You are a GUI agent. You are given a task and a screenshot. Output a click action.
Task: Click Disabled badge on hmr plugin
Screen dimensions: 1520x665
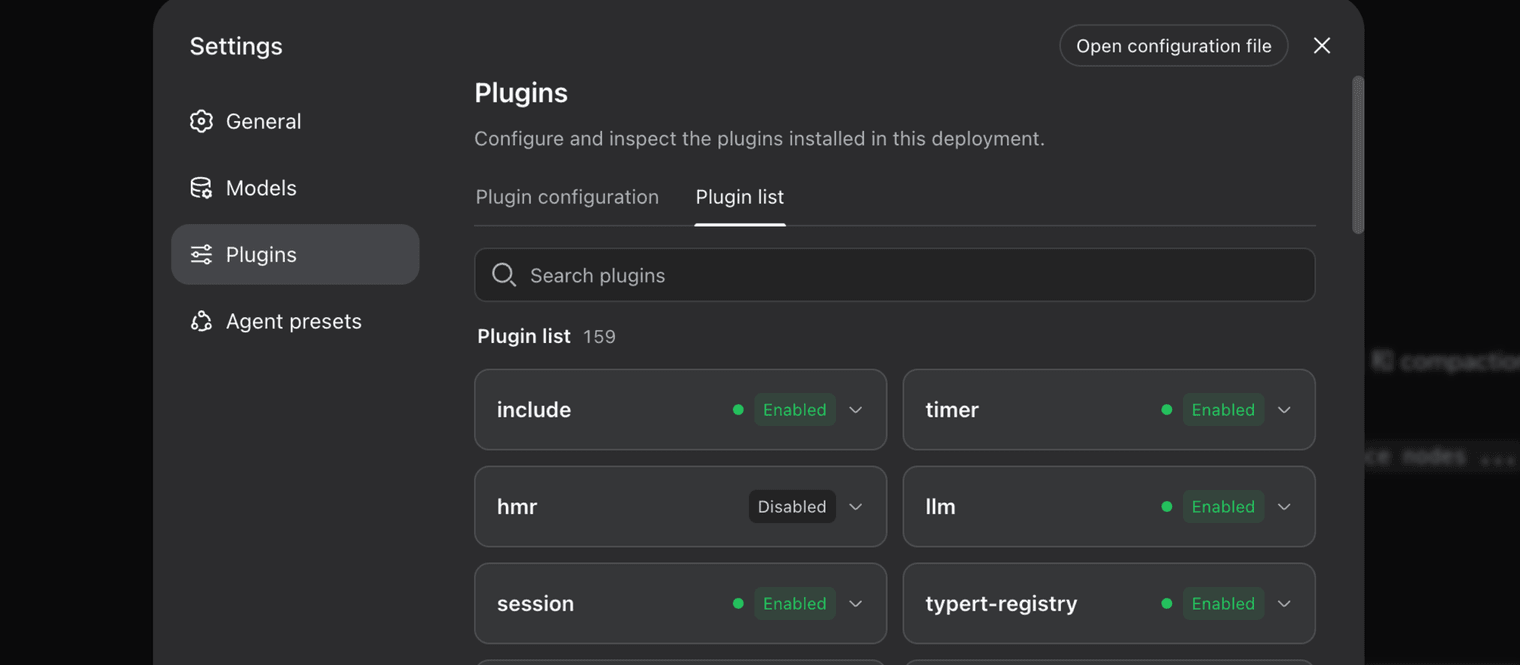(792, 507)
